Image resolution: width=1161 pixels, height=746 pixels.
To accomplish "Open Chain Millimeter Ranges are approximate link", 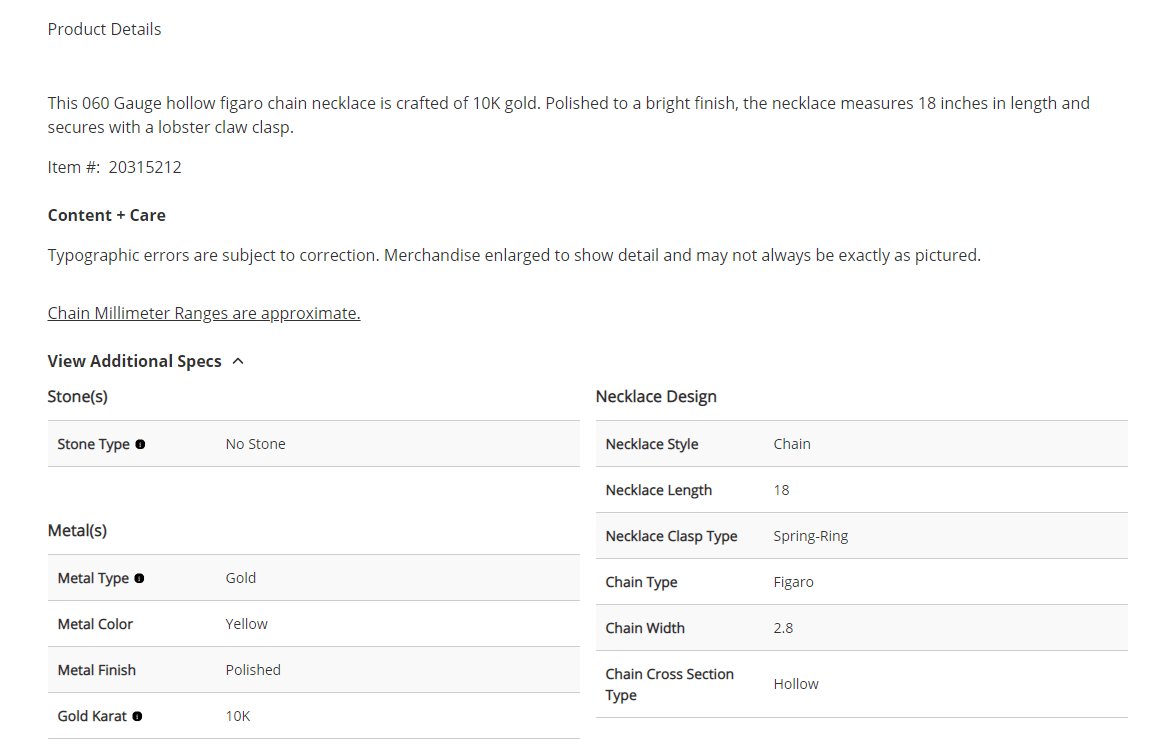I will coord(204,313).
